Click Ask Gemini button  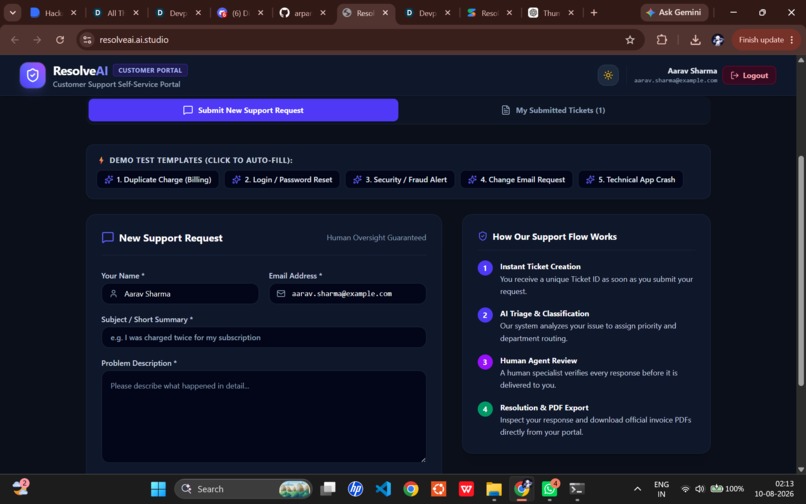[674, 12]
